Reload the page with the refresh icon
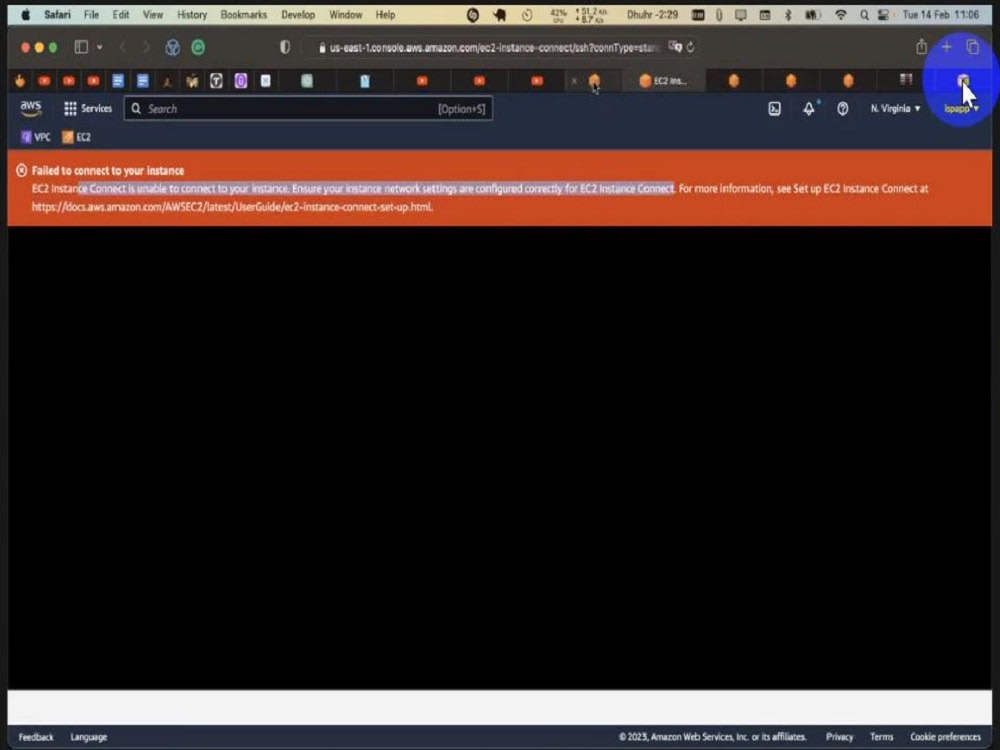Image resolution: width=1000 pixels, height=750 pixels. [x=689, y=46]
